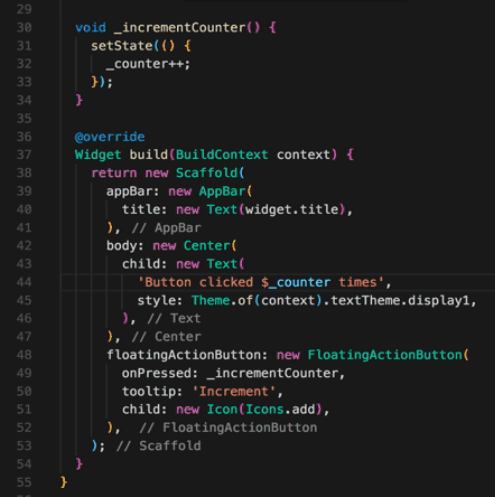This screenshot has width=495, height=497.
Task: Click widget.title on line 40
Action: (292, 209)
